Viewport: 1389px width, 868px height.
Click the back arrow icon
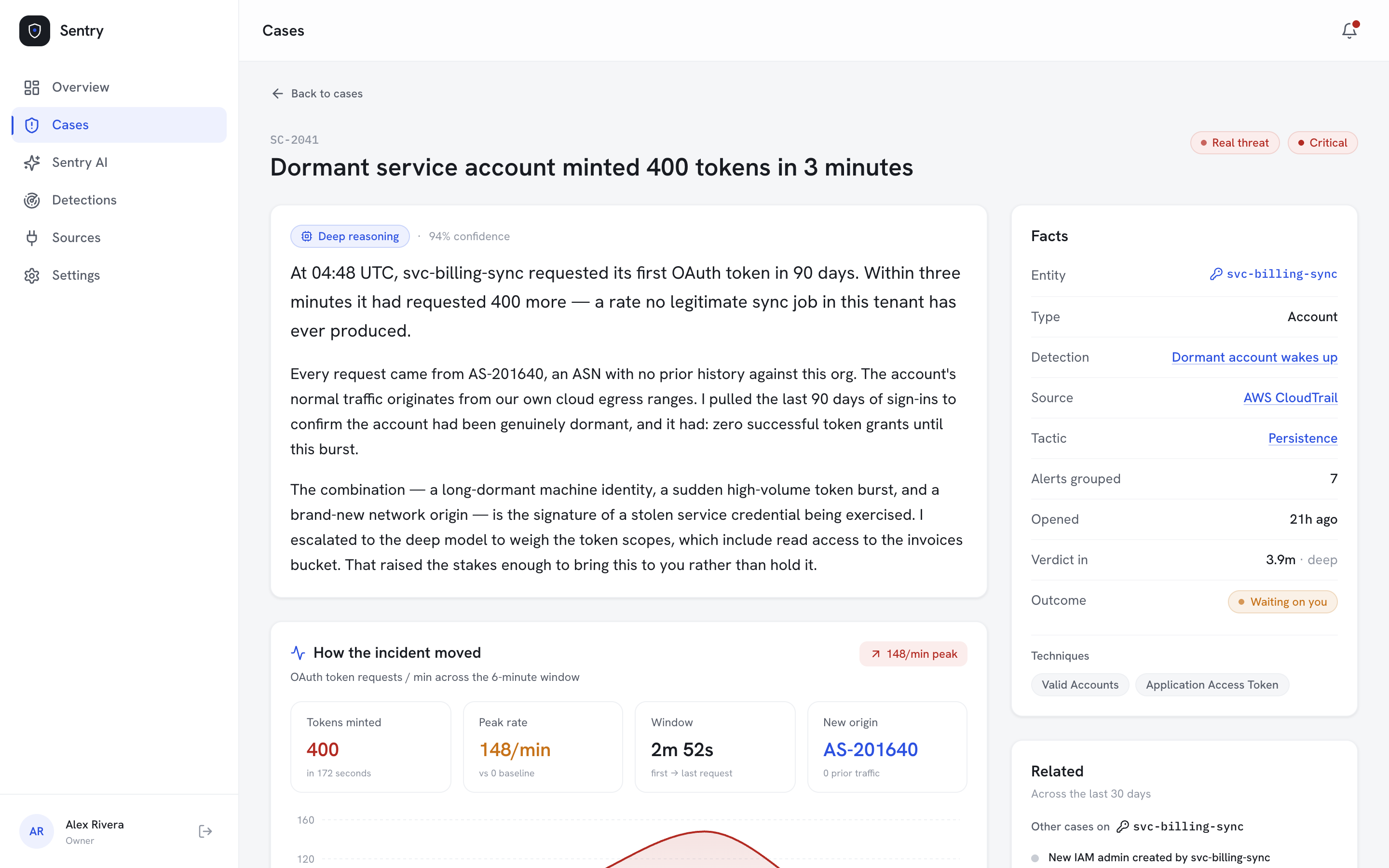[x=277, y=94]
